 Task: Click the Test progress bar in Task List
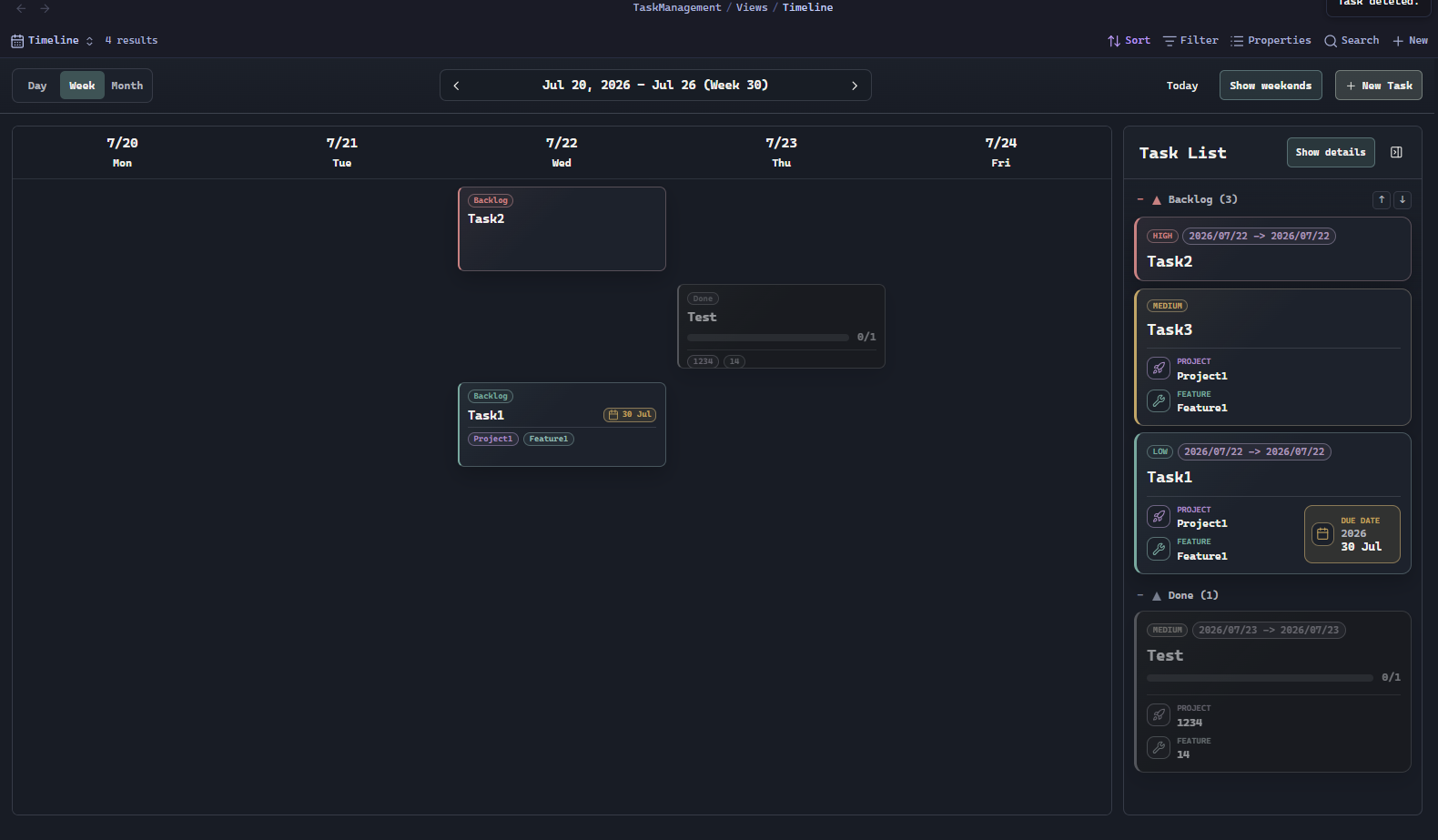pyautogui.click(x=1260, y=678)
